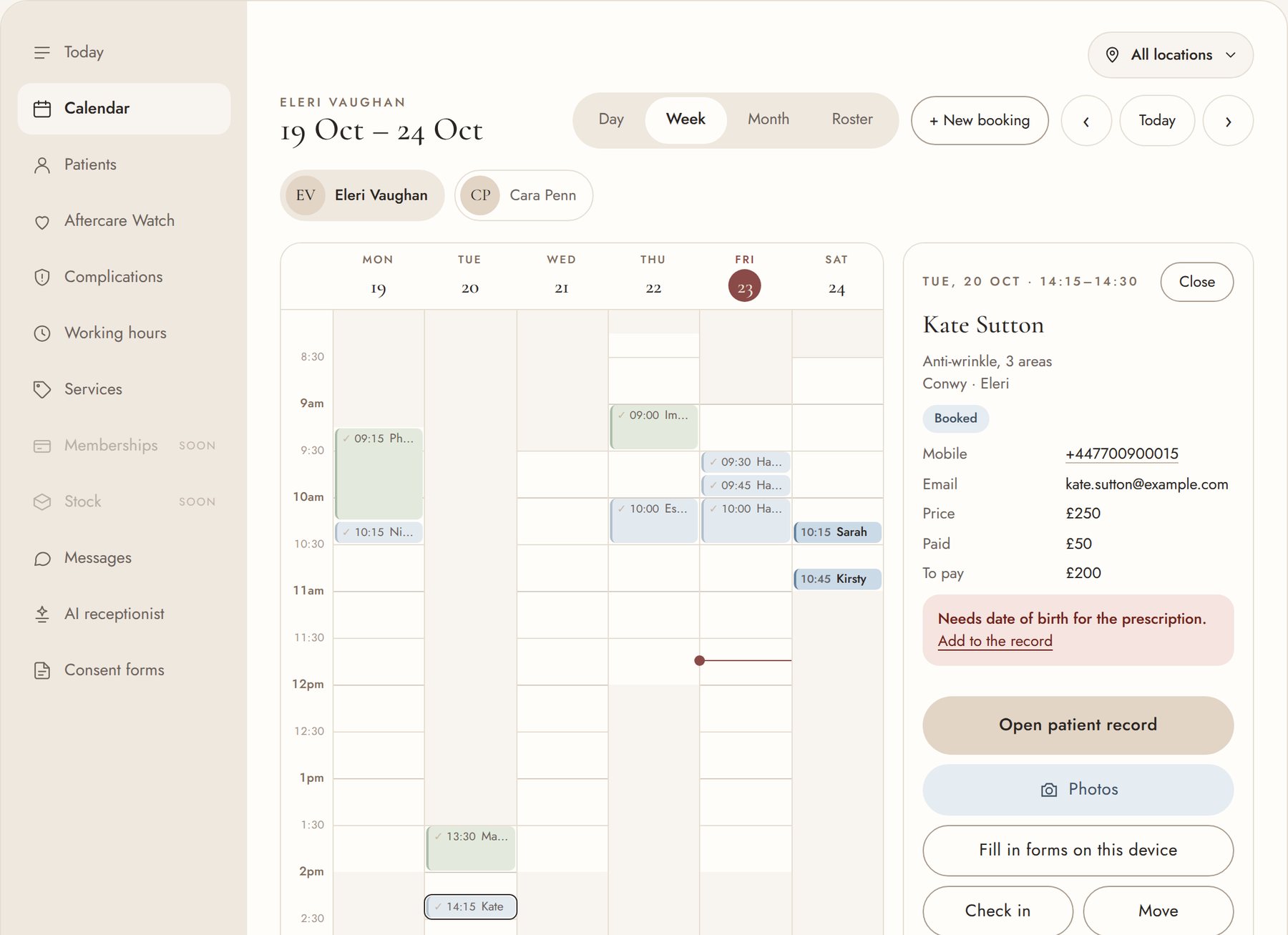Viewport: 1288px width, 935px height.
Task: Open Monday 10:15 Ni... appointment
Action: [x=379, y=532]
